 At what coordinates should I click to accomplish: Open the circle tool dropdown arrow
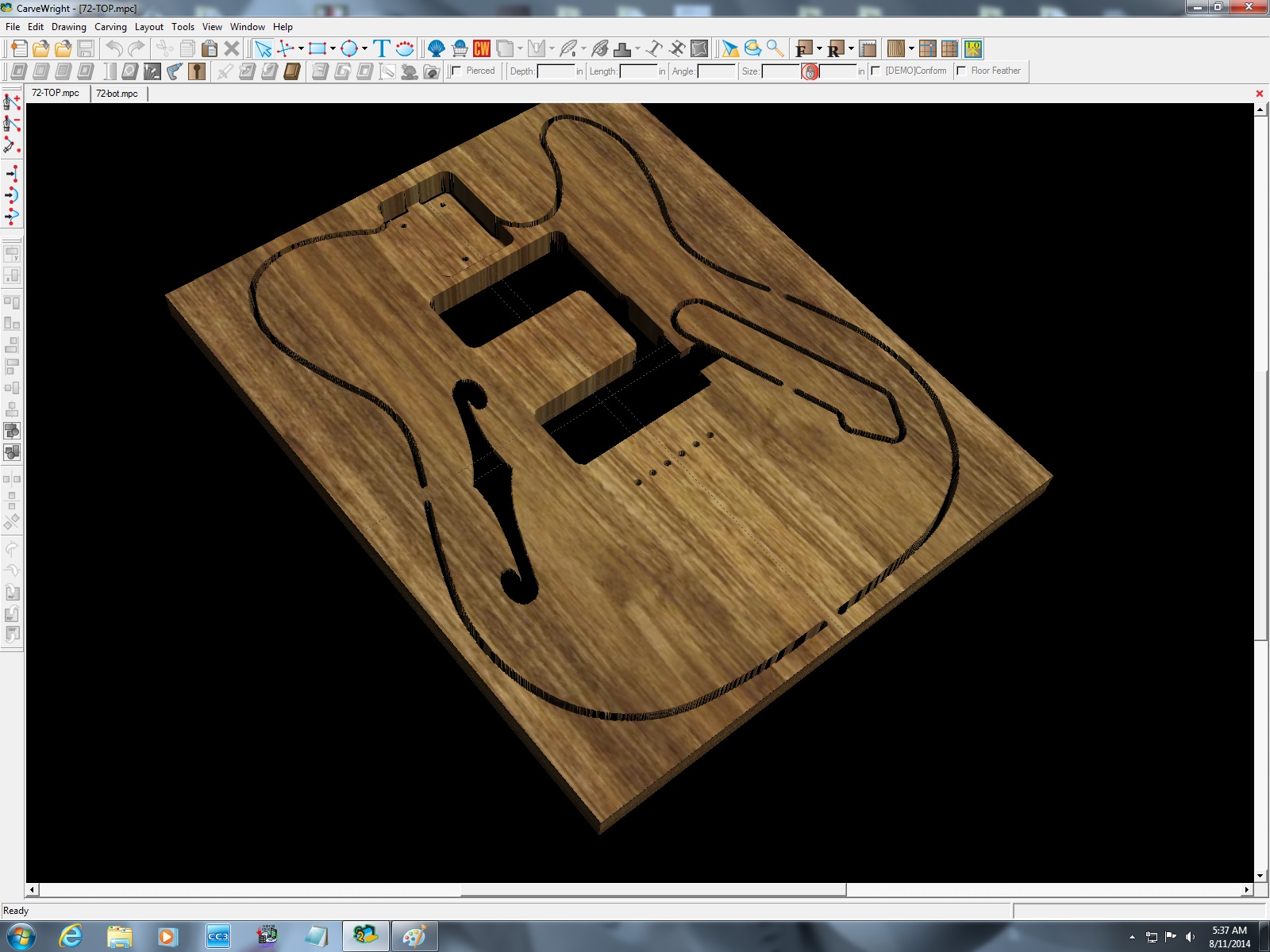click(364, 48)
